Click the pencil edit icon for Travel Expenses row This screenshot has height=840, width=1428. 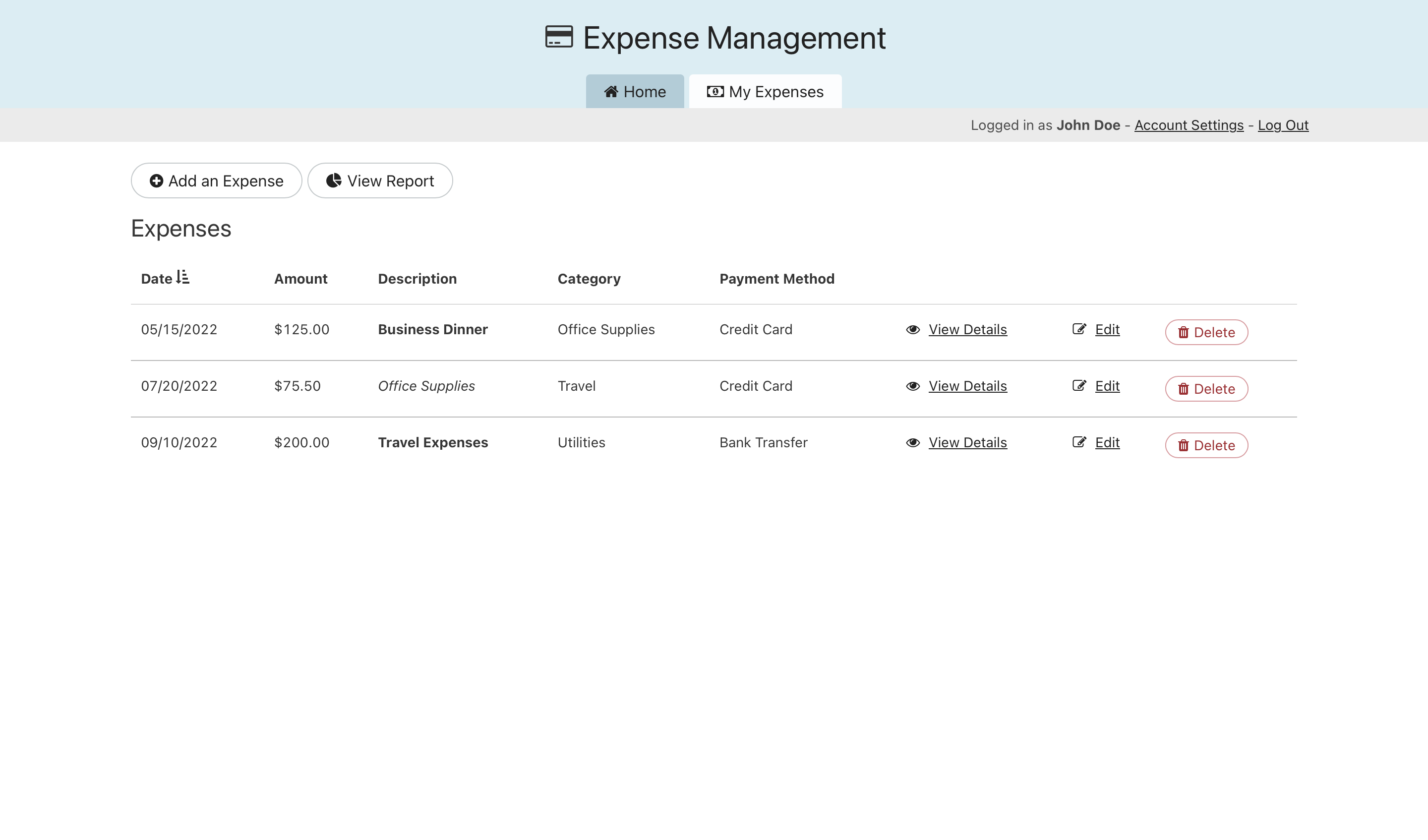[x=1079, y=442]
